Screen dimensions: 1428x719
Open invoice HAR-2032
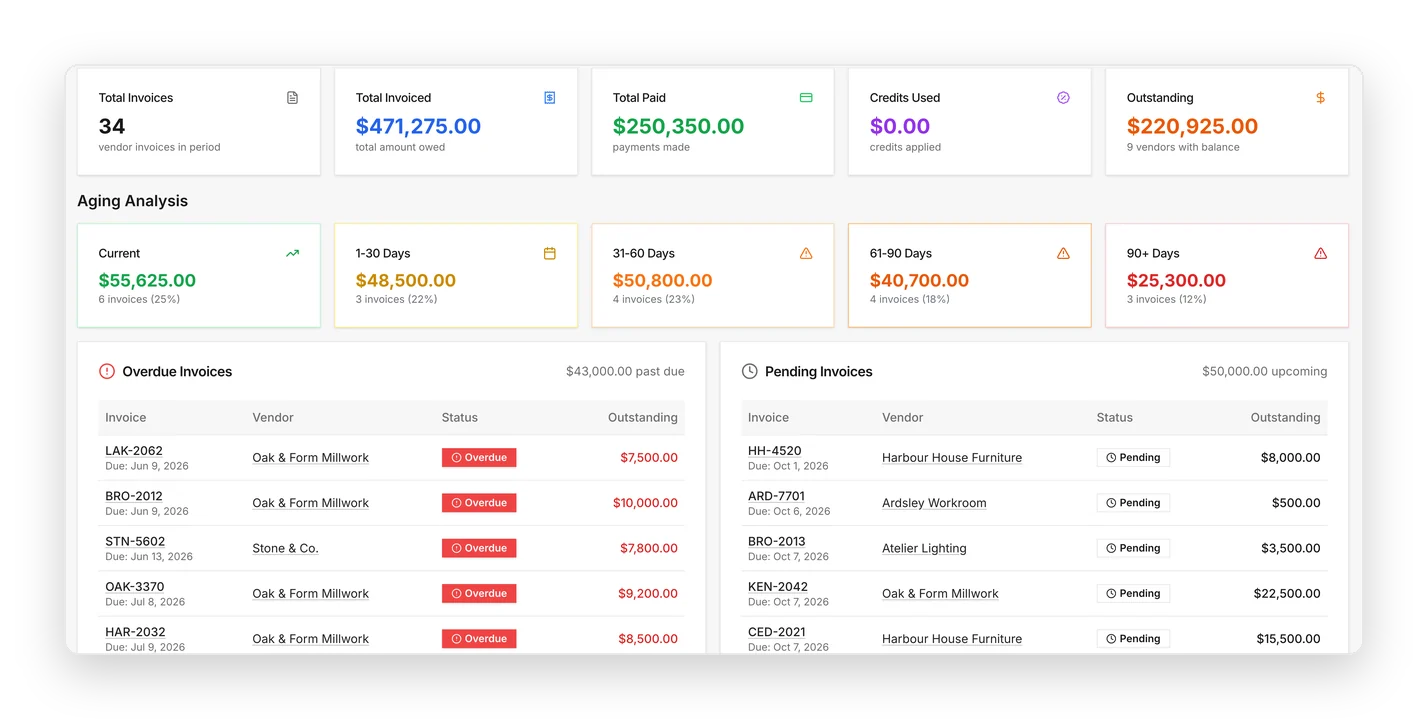[135, 632]
